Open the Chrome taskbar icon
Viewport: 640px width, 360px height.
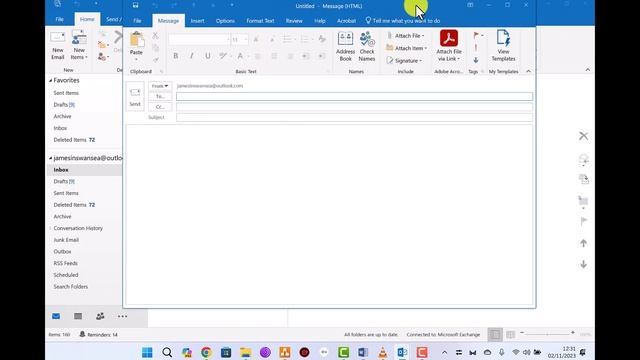tap(206, 352)
